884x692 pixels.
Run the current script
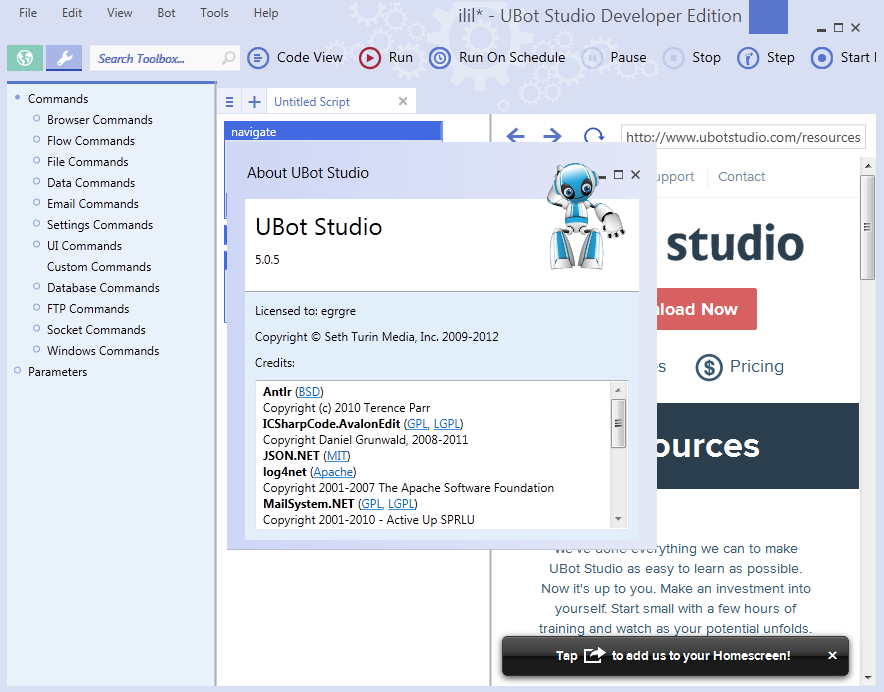386,57
